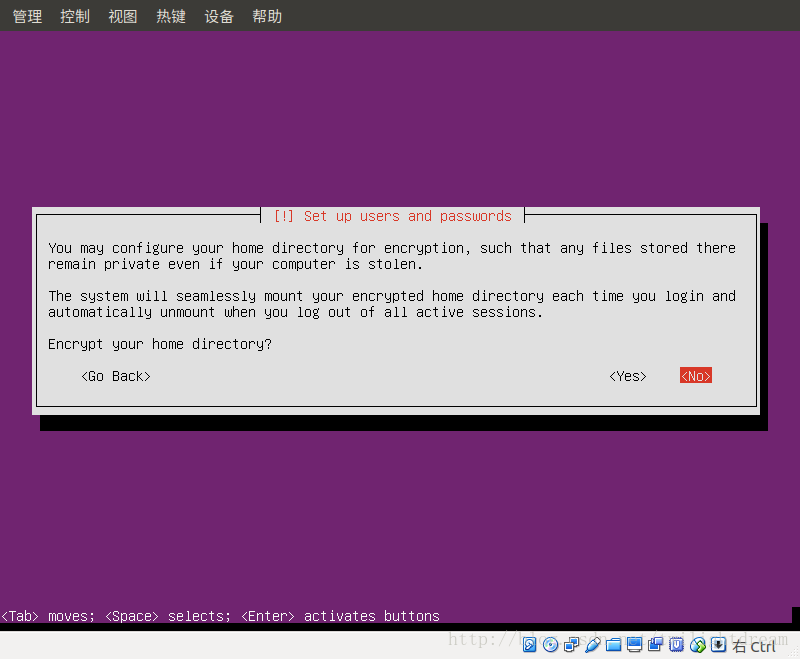Click the keyboard capture status icon

(x=718, y=644)
